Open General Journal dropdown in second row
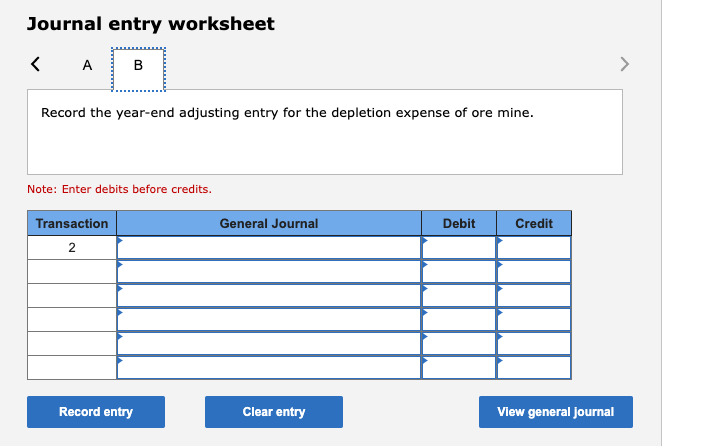709x446 pixels. [x=269, y=271]
